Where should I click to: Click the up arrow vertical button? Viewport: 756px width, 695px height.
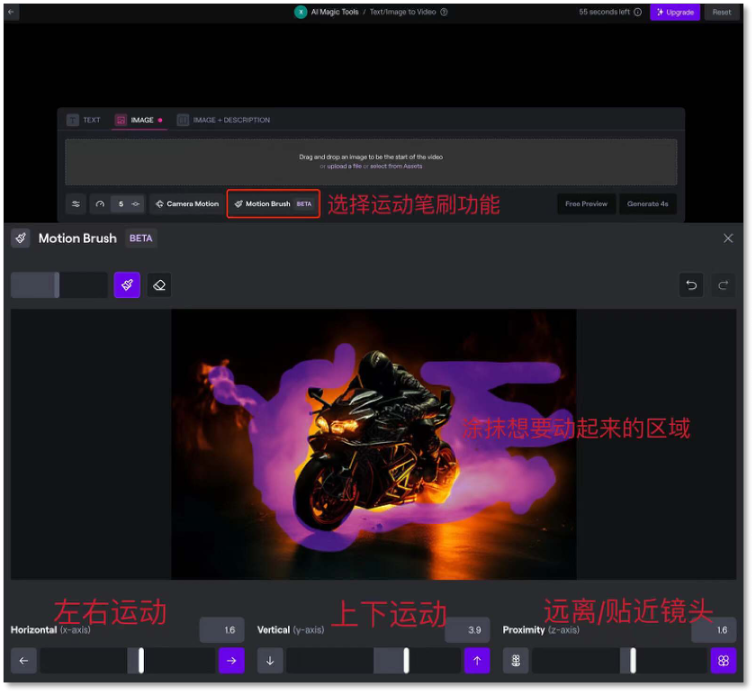tap(477, 661)
